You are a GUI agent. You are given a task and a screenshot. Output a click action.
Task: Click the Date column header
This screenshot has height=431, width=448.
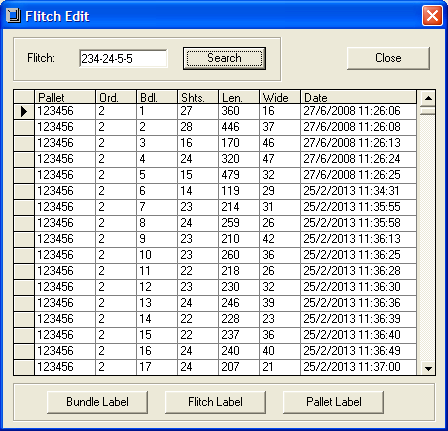(x=358, y=97)
